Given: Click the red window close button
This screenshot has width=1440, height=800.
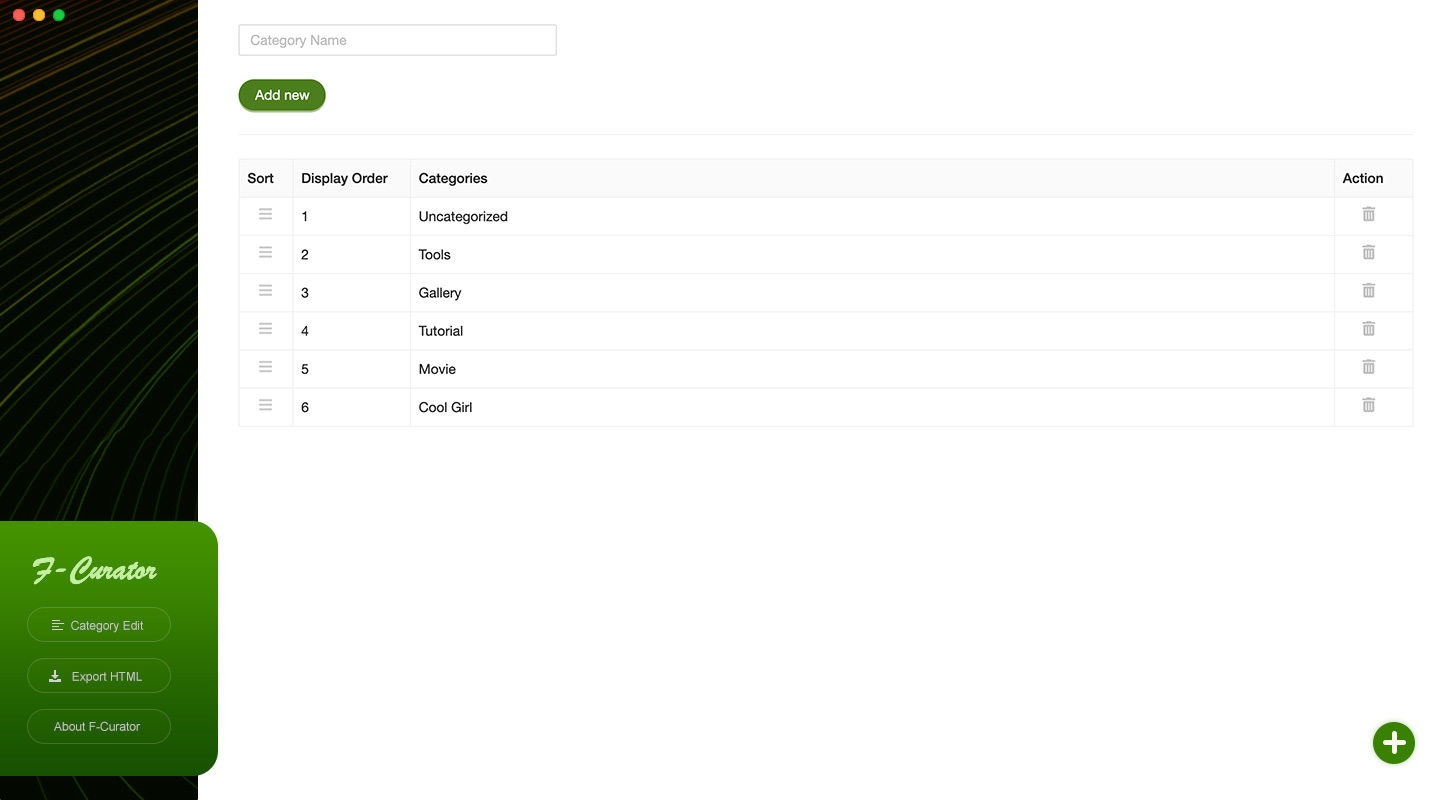Looking at the screenshot, I should coord(18,15).
